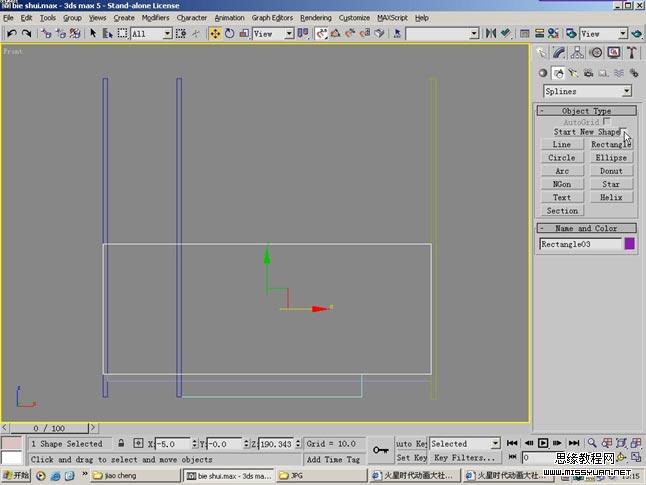Screen dimensions: 646x485
Task: Switch to the Display command panel
Action: tap(614, 53)
